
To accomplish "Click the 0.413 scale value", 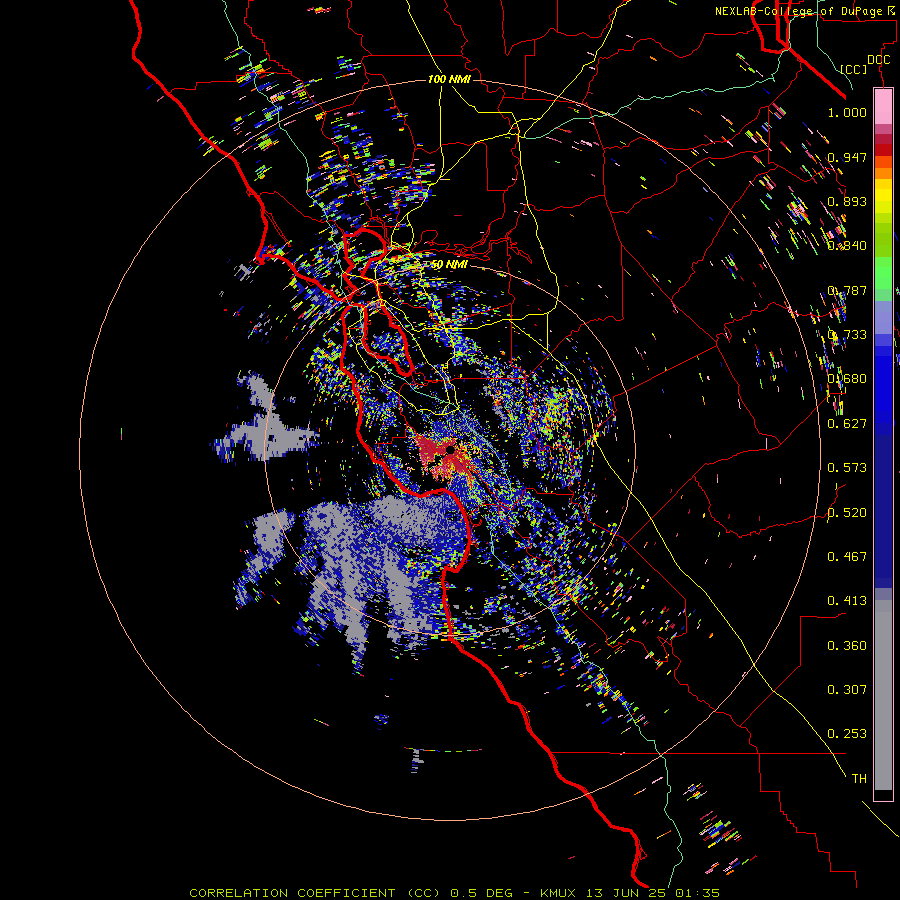I will (x=847, y=601).
